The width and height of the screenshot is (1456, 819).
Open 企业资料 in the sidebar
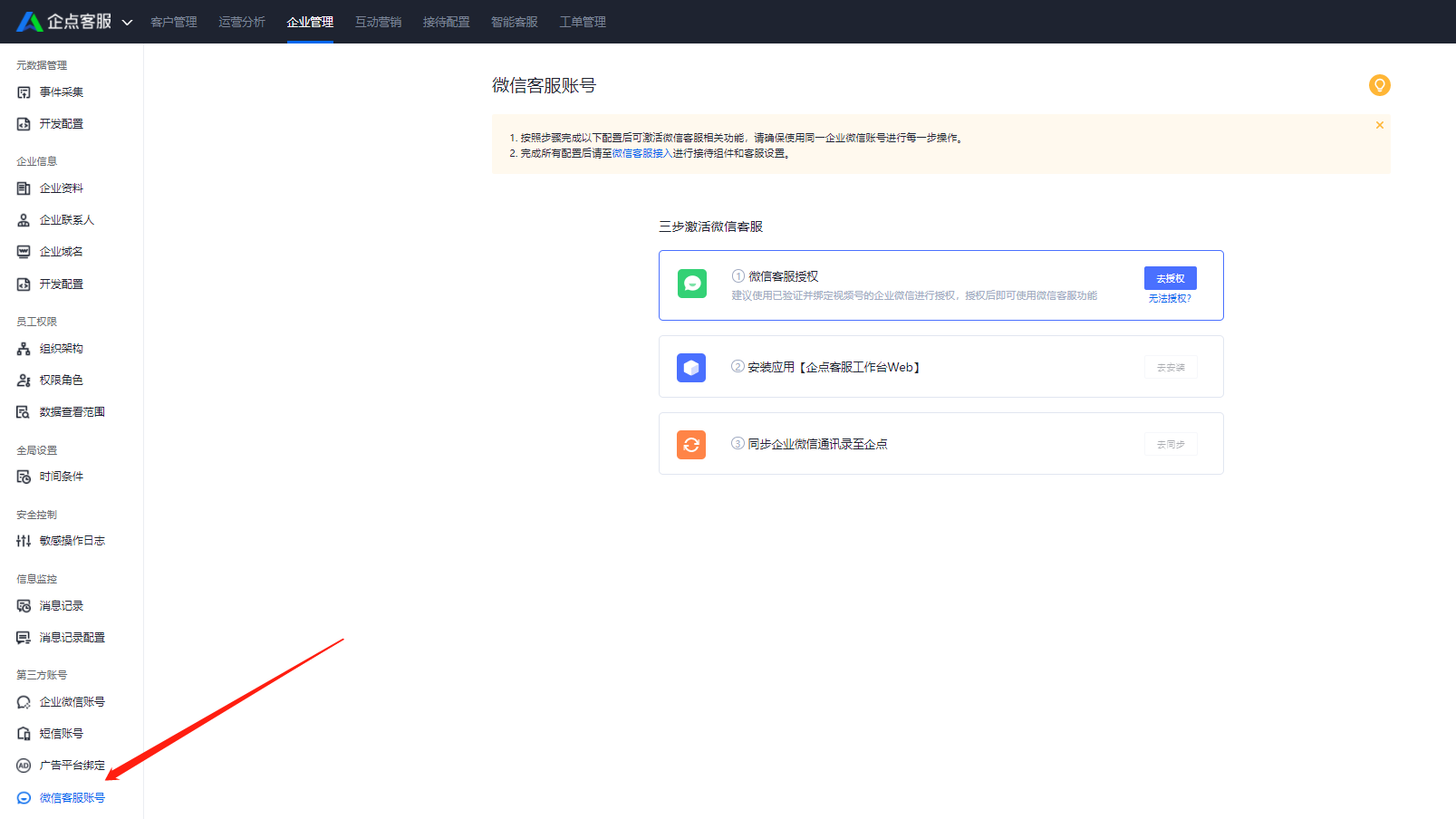(x=61, y=188)
